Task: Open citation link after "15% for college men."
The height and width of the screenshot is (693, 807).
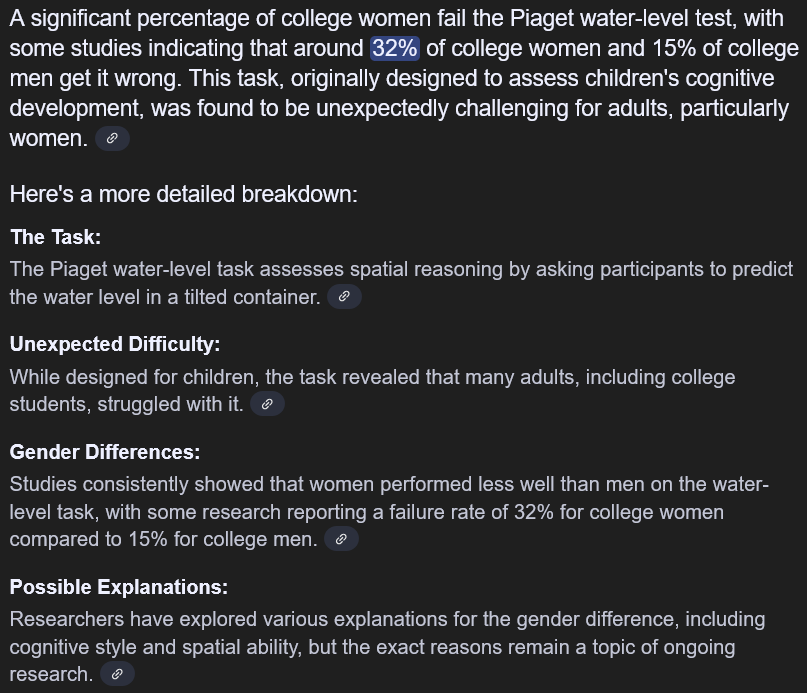Action: coord(341,539)
